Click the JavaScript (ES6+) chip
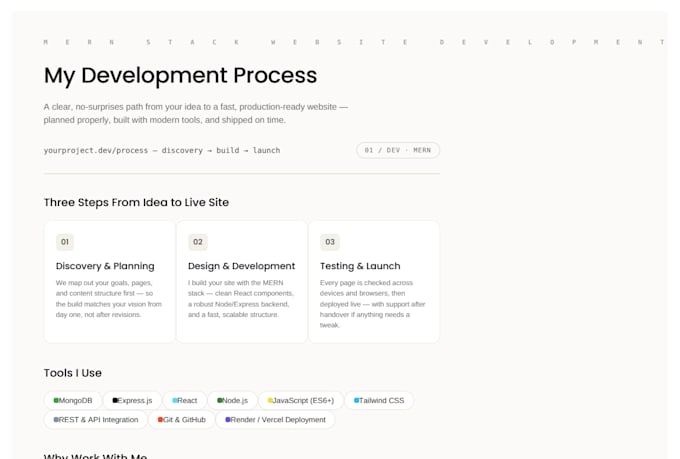The width and height of the screenshot is (680, 459). click(x=301, y=400)
